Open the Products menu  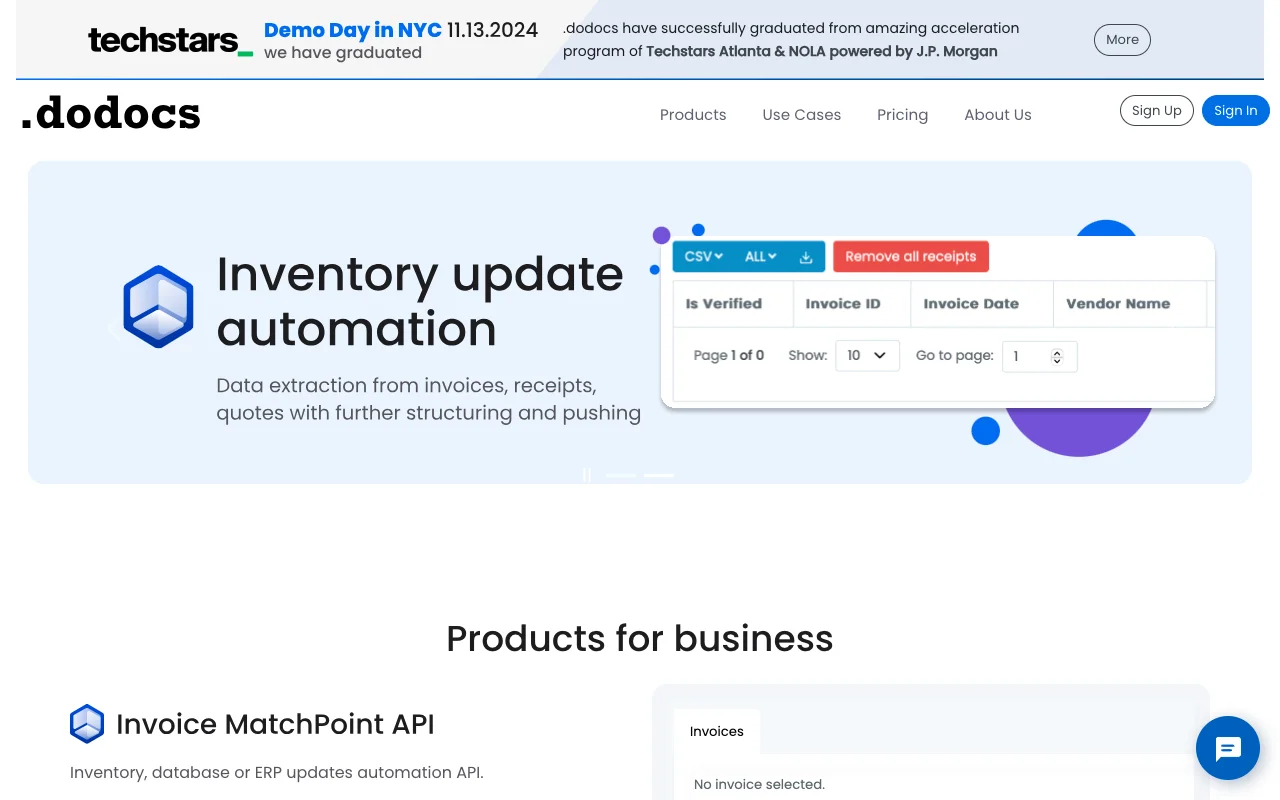pyautogui.click(x=693, y=115)
